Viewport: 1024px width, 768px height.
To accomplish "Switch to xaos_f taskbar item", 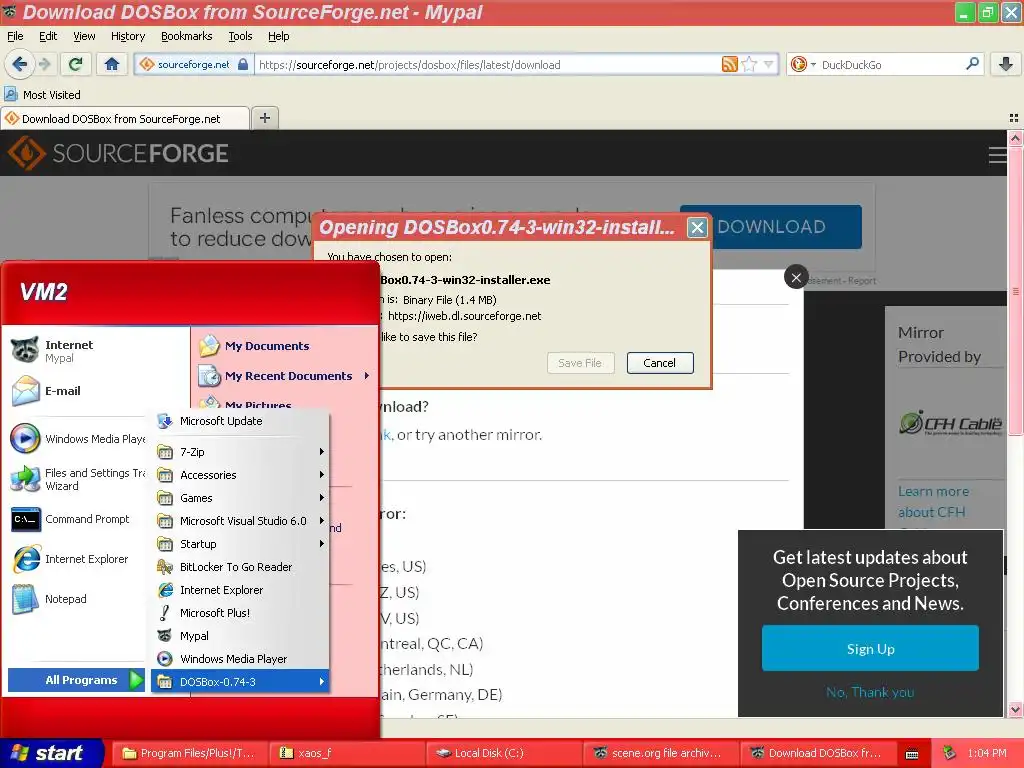I will (x=347, y=753).
